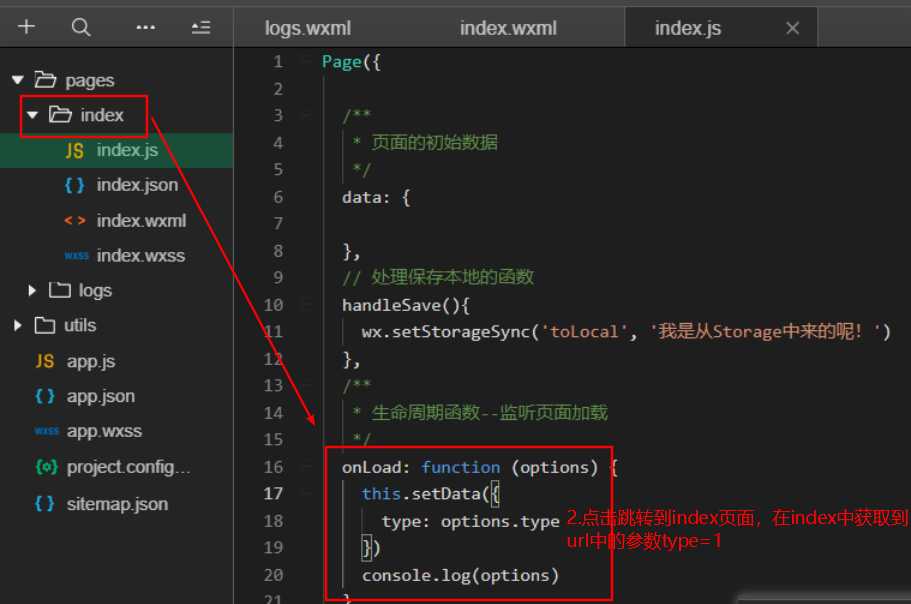Fold setData block at line 17
The image size is (911, 604).
pos(306,493)
